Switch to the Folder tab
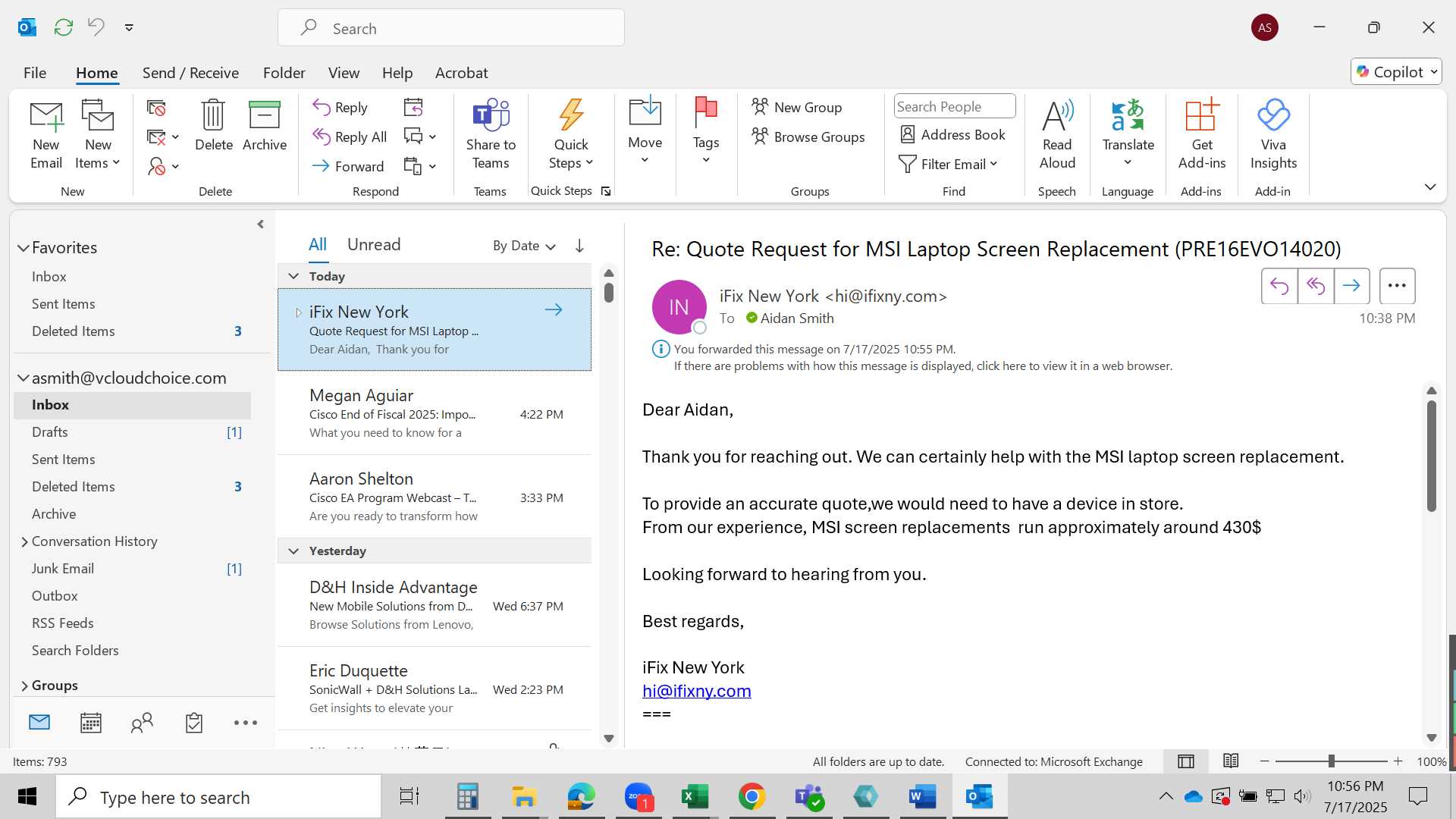The height and width of the screenshot is (819, 1456). (284, 73)
